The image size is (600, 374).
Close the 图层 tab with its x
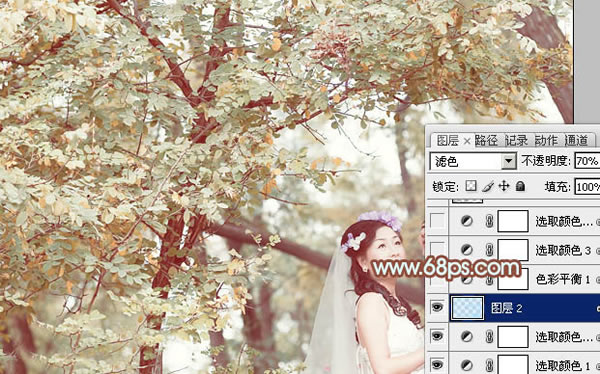(467, 141)
